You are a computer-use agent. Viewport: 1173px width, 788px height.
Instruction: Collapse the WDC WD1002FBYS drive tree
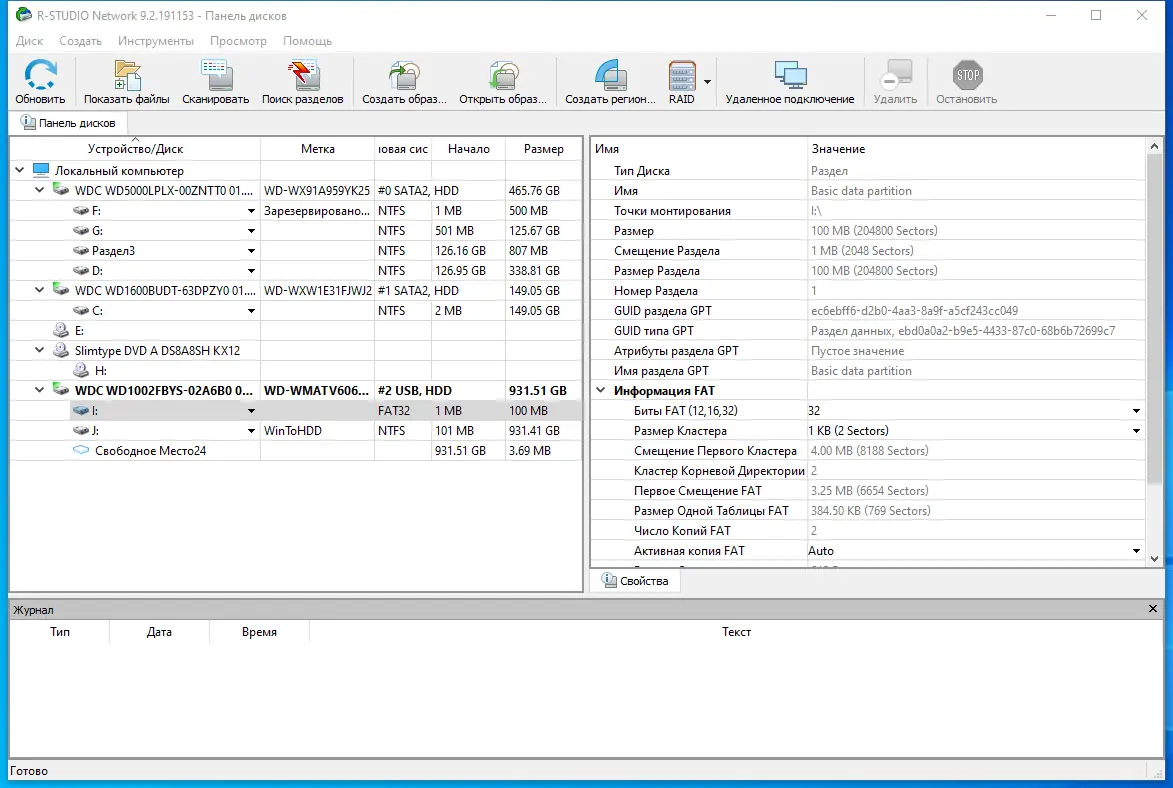pyautogui.click(x=39, y=390)
